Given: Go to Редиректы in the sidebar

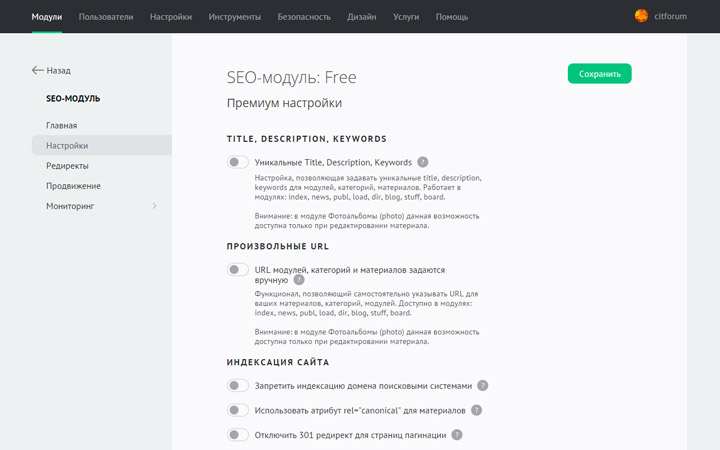Looking at the screenshot, I should [67, 166].
